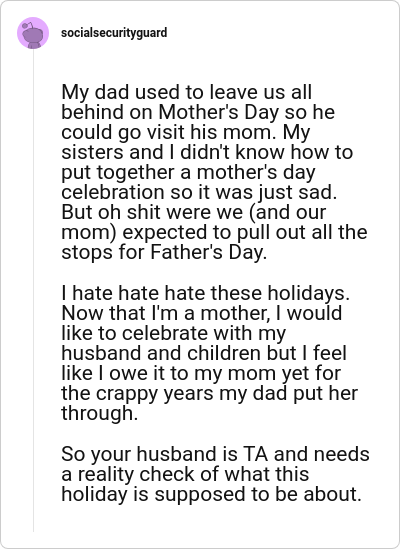Click the phrase "like to celebrate with my"
Image resolution: width=400 pixels, height=549 pixels.
(x=174, y=333)
